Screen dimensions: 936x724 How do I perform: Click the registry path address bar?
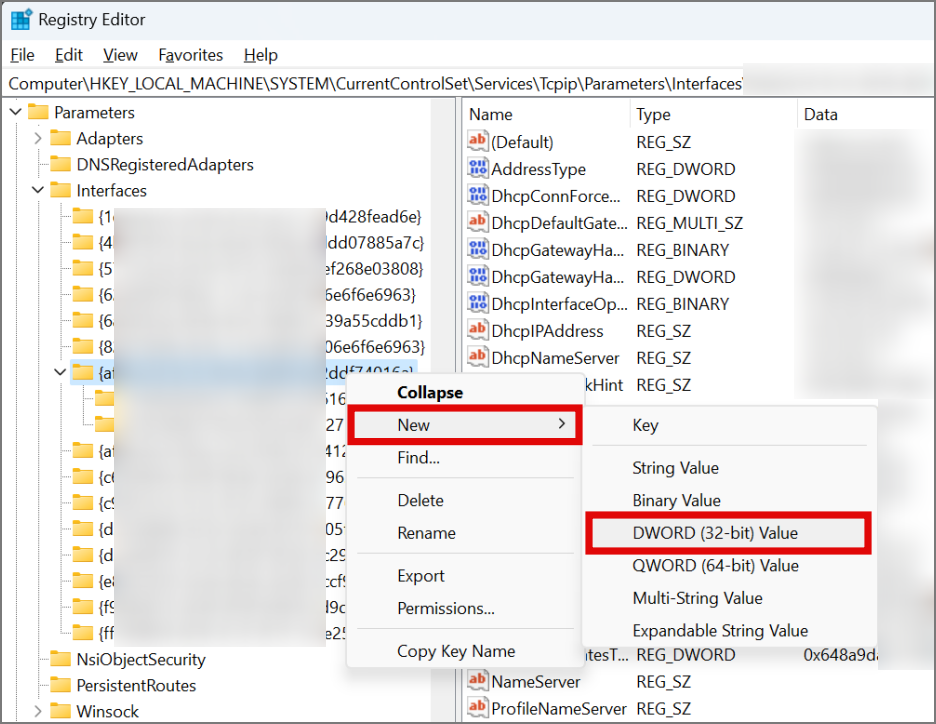(468, 84)
